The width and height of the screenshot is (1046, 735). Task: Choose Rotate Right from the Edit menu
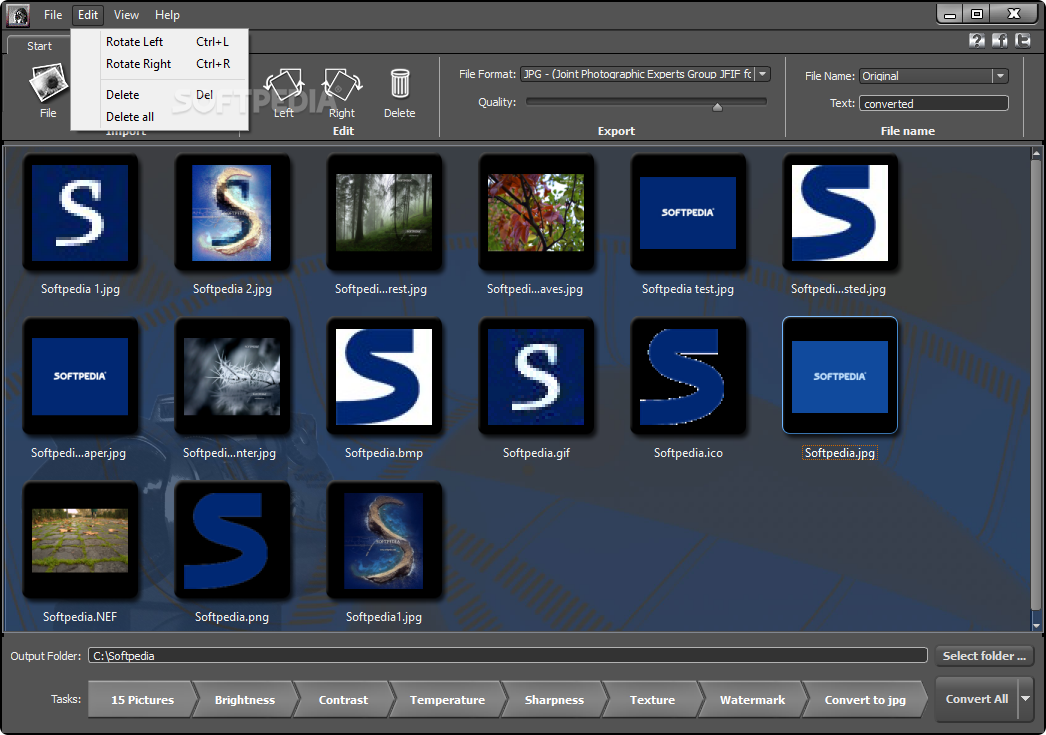160,64
